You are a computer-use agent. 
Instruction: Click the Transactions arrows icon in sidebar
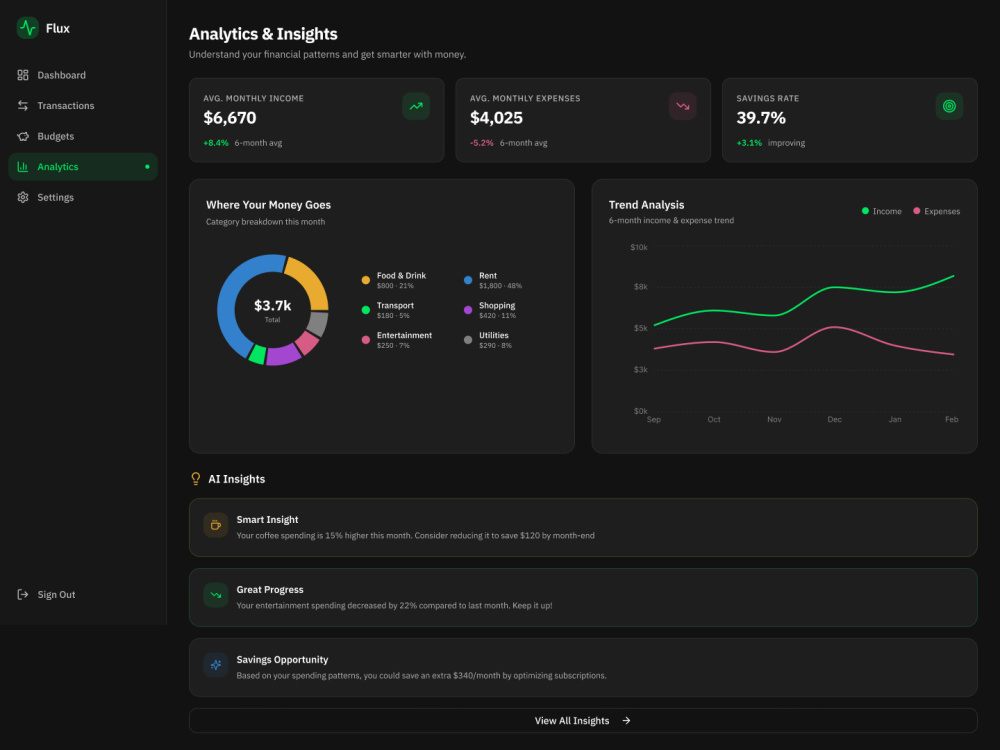point(23,106)
